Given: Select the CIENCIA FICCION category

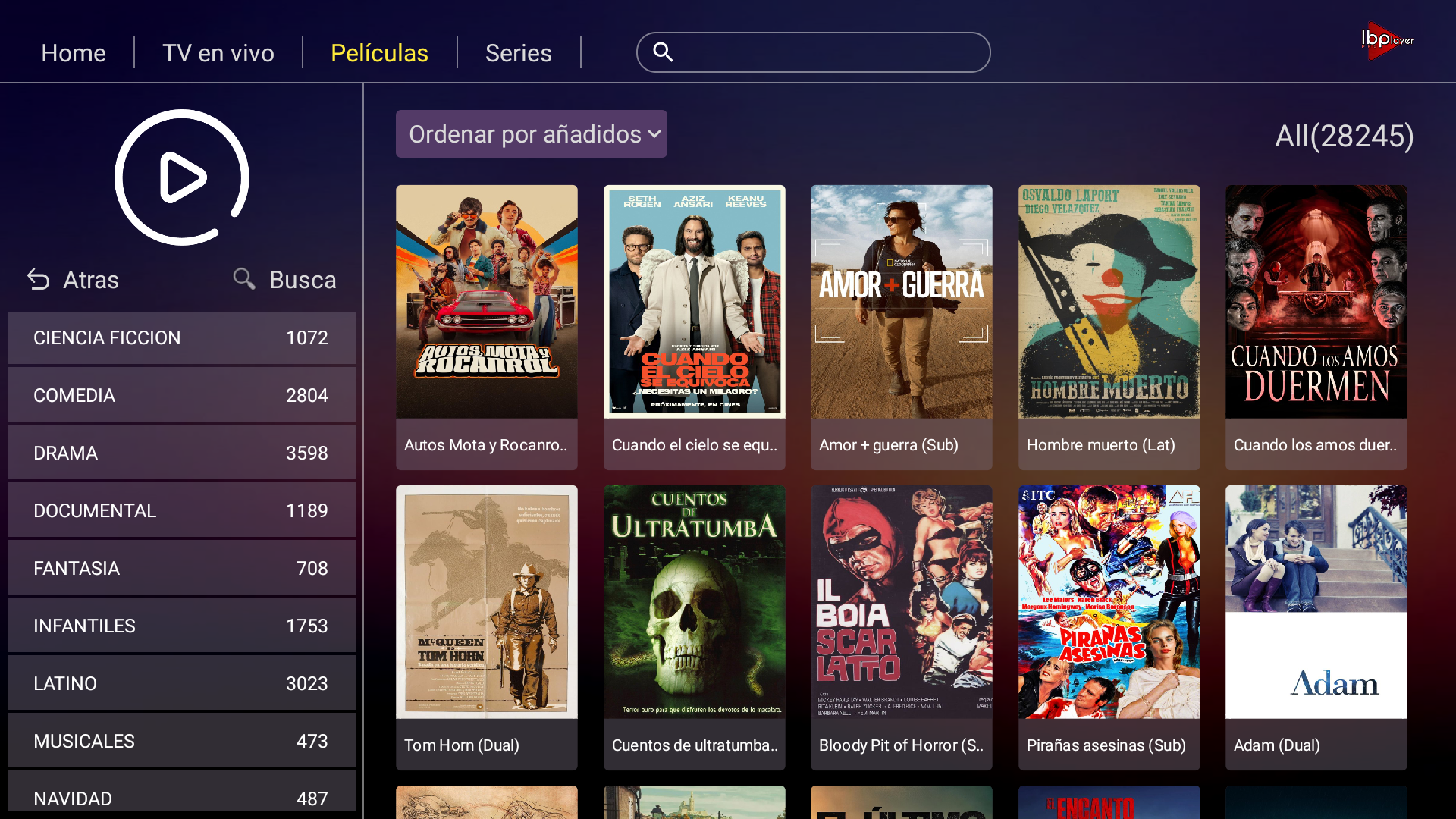Looking at the screenshot, I should (181, 337).
